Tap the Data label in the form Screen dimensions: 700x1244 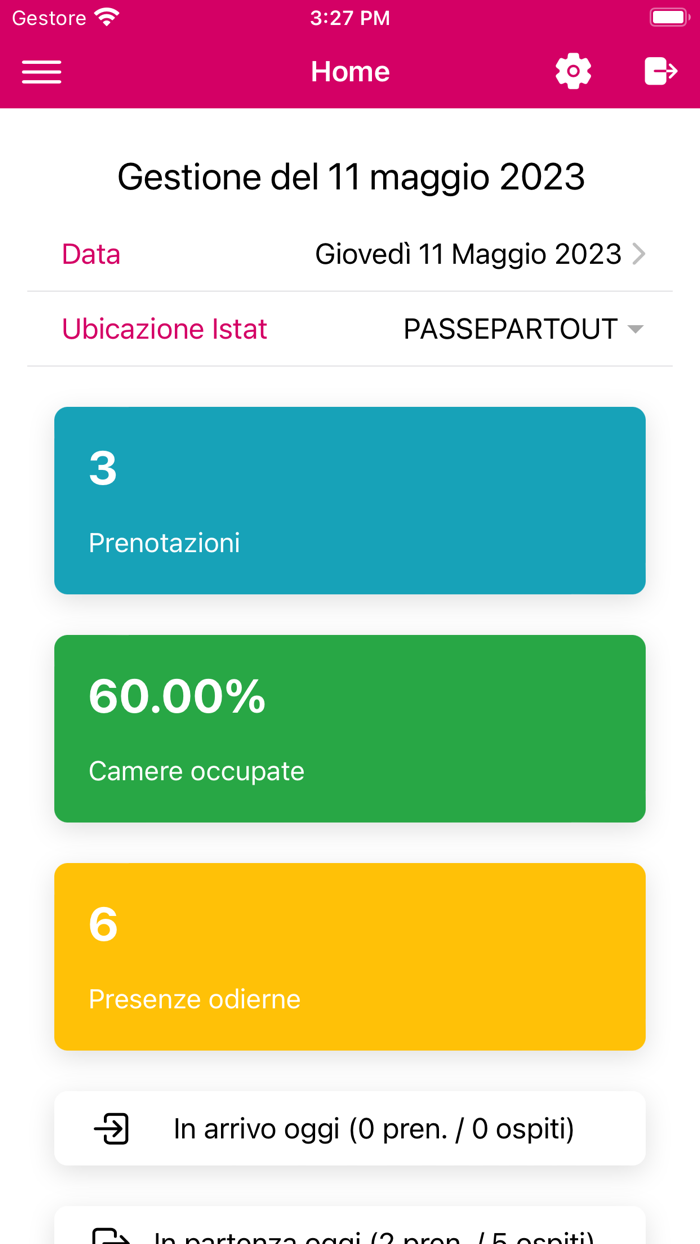[91, 253]
